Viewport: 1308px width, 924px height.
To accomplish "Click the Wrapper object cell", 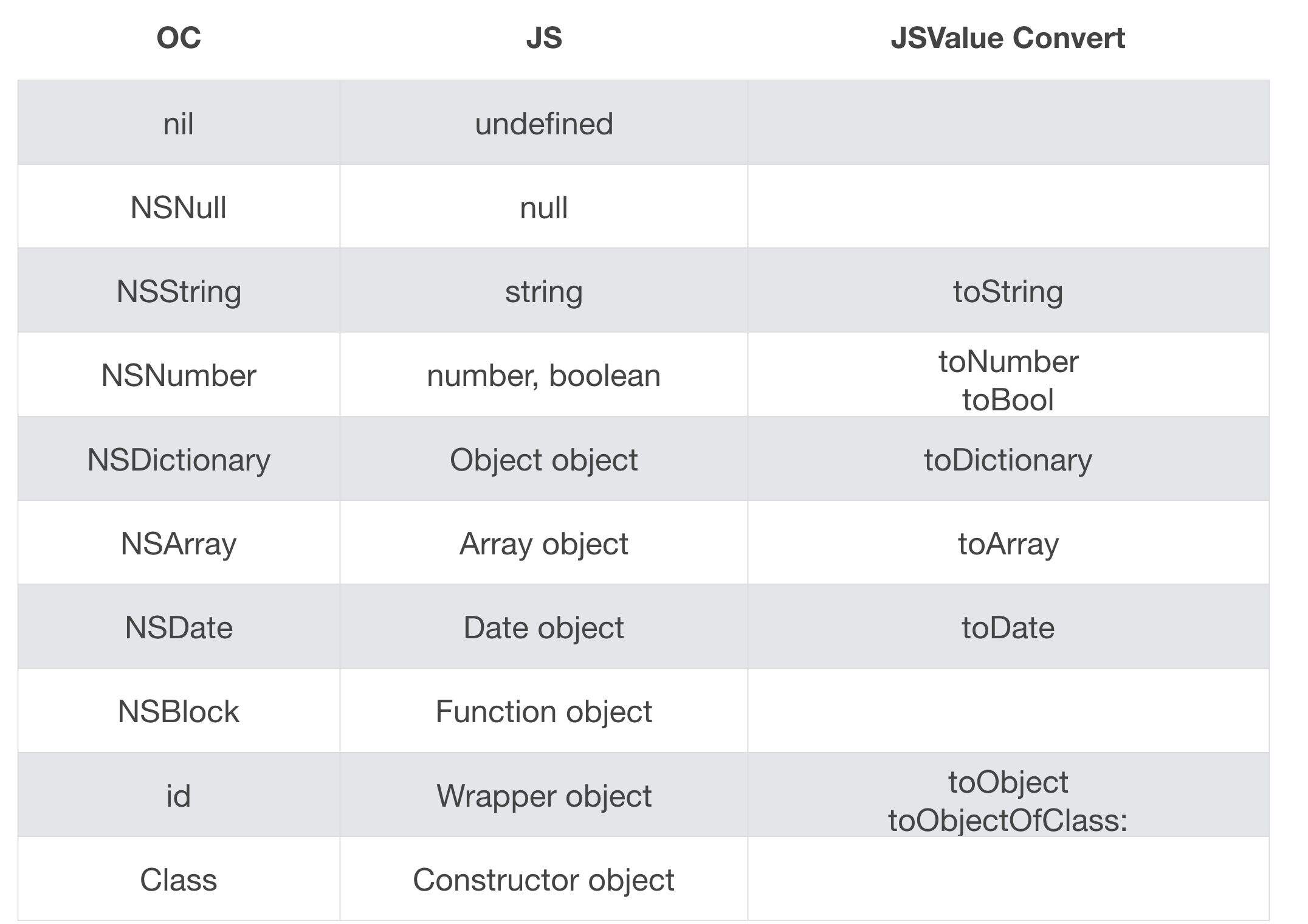I will (543, 795).
